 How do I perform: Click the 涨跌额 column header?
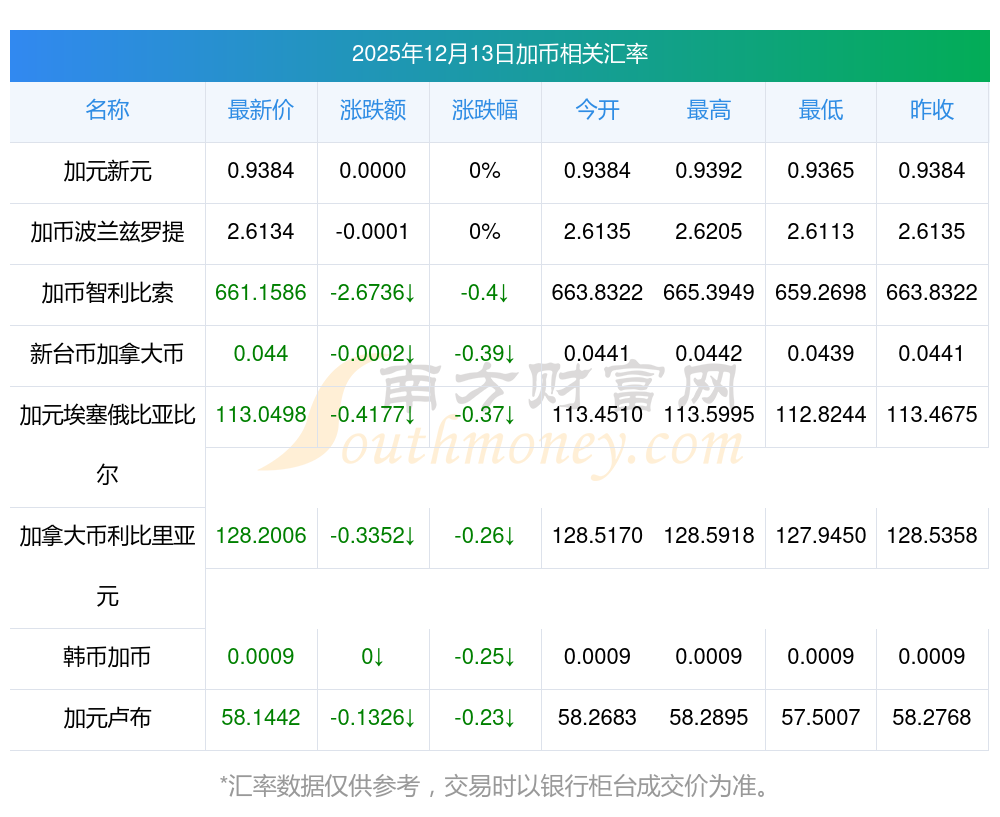point(373,111)
